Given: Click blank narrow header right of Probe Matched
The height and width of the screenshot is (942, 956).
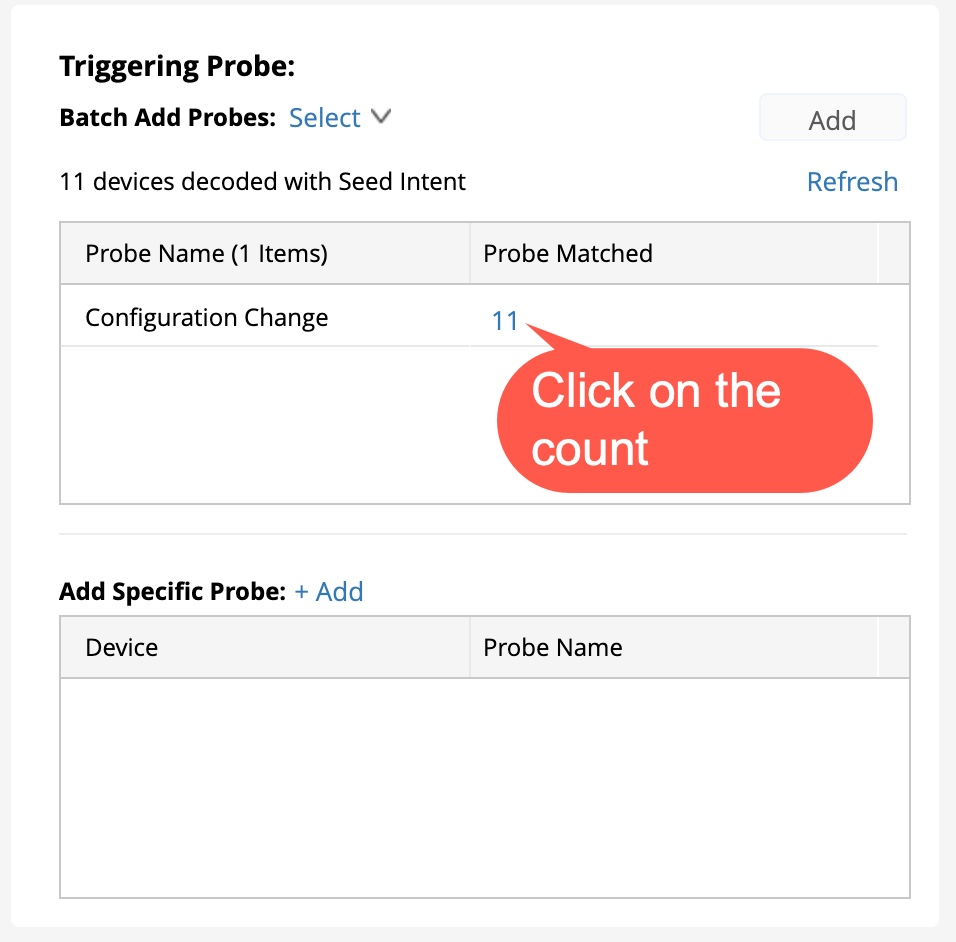Looking at the screenshot, I should point(893,254).
